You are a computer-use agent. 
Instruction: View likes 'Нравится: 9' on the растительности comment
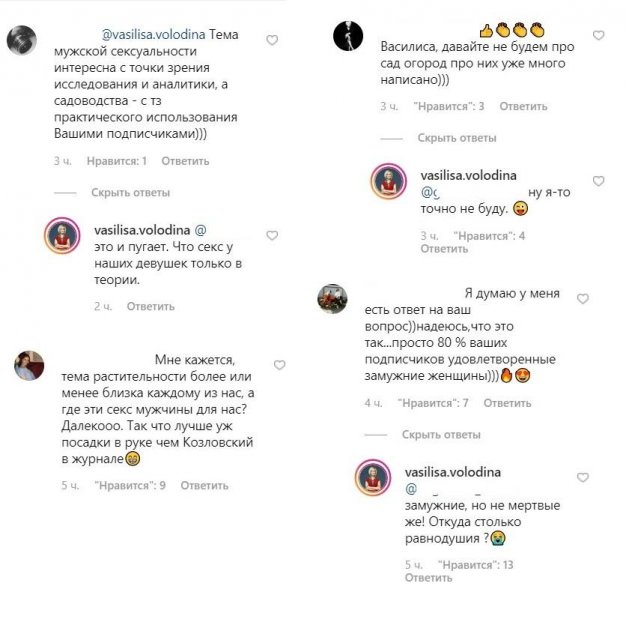coord(130,486)
